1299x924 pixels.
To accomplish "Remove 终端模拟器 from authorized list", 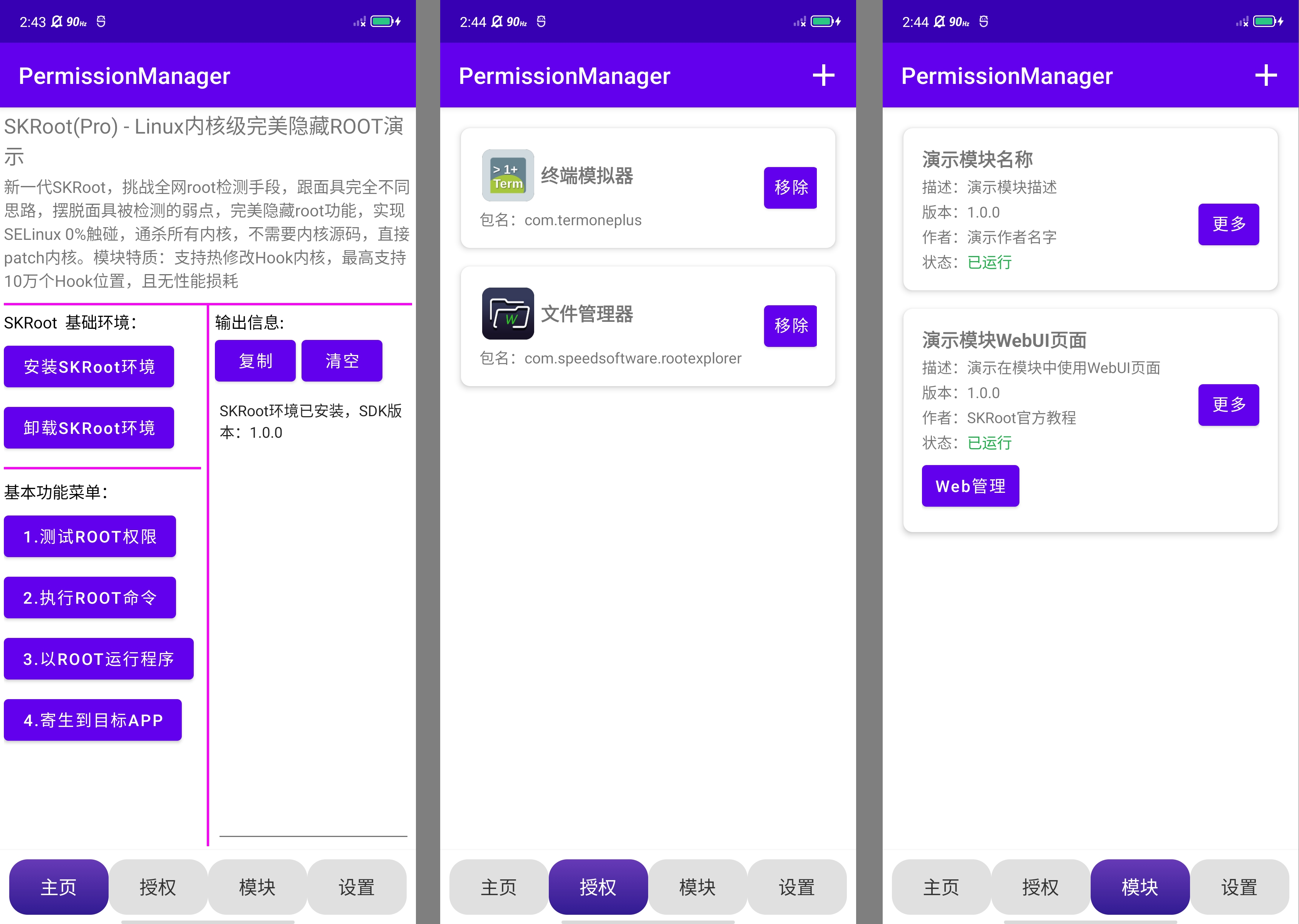I will coord(790,188).
